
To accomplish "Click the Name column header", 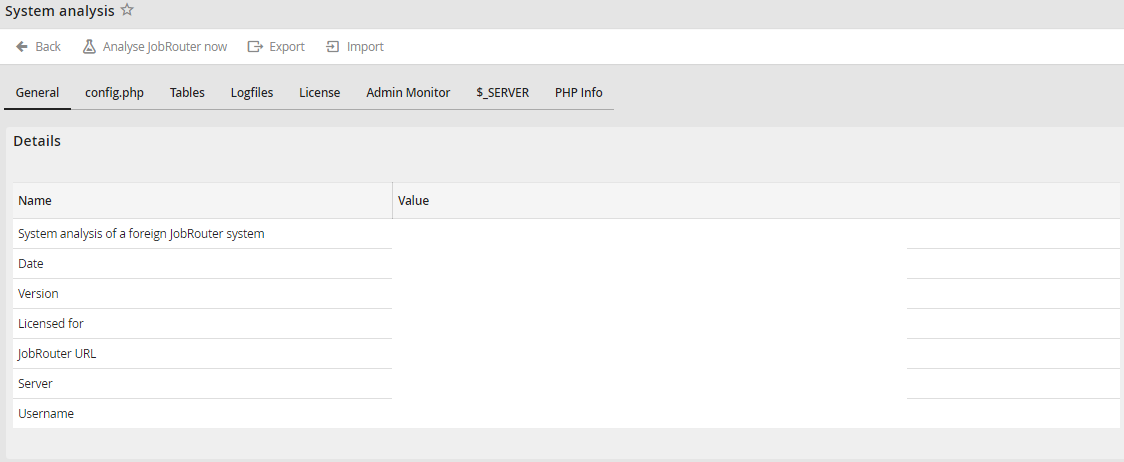I will coord(202,201).
